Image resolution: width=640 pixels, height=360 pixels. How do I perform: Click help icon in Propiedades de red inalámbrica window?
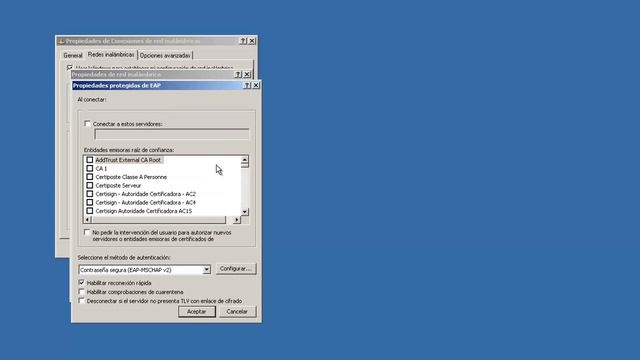click(238, 75)
